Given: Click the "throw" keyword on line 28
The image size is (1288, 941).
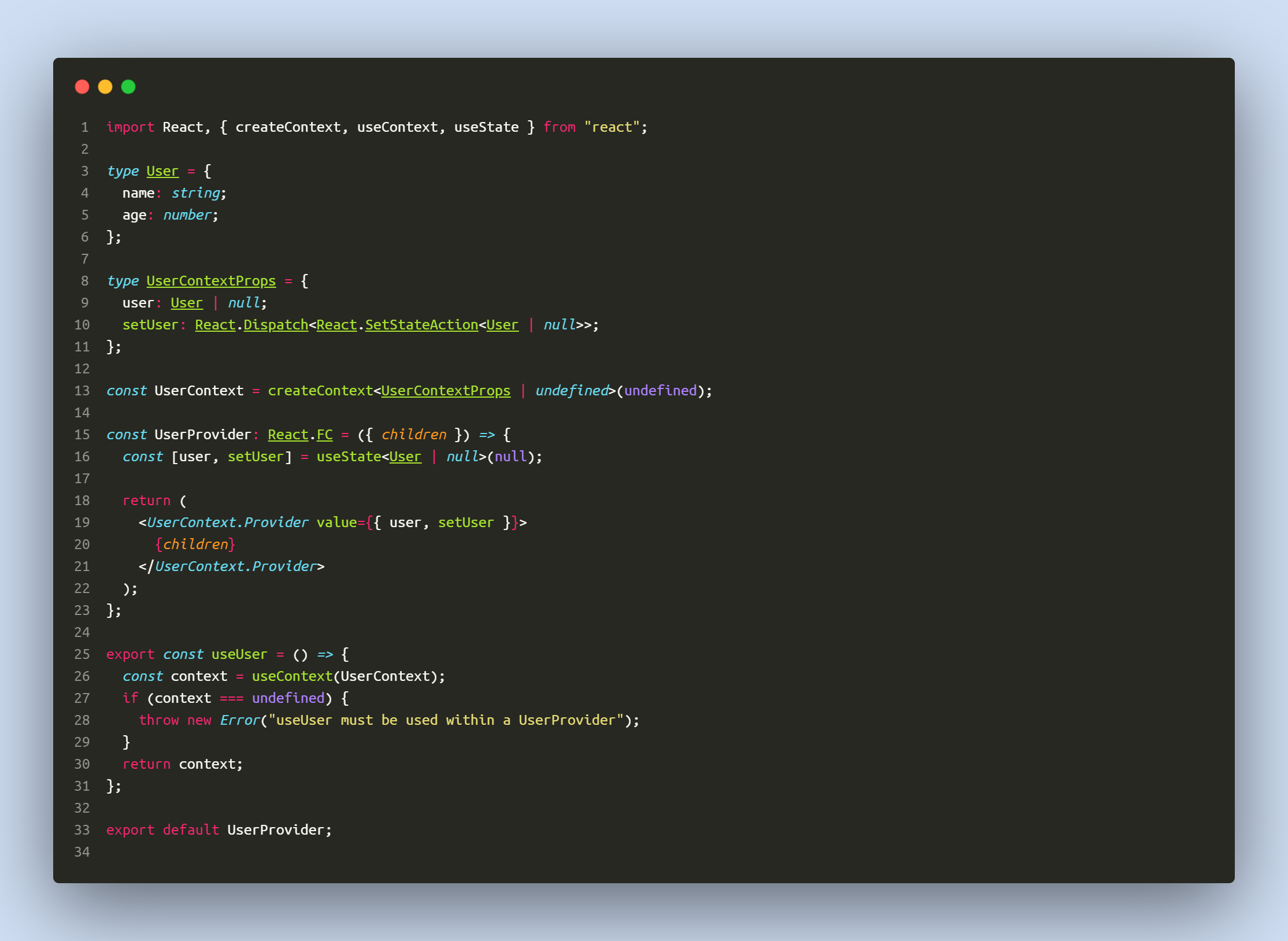Looking at the screenshot, I should click(158, 720).
